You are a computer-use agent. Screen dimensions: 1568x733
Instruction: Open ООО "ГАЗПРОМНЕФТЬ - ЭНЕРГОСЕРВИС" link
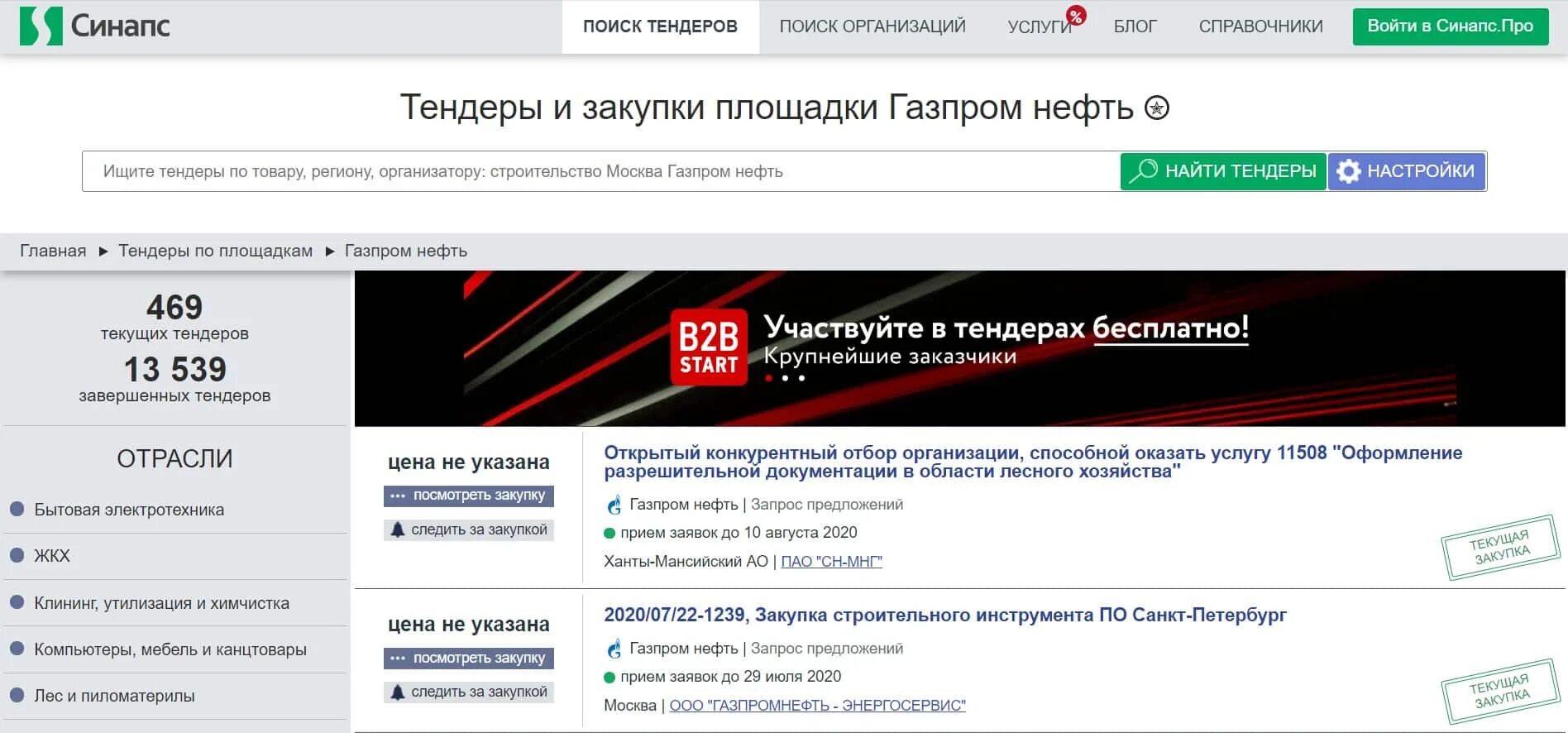pyautogui.click(x=817, y=706)
